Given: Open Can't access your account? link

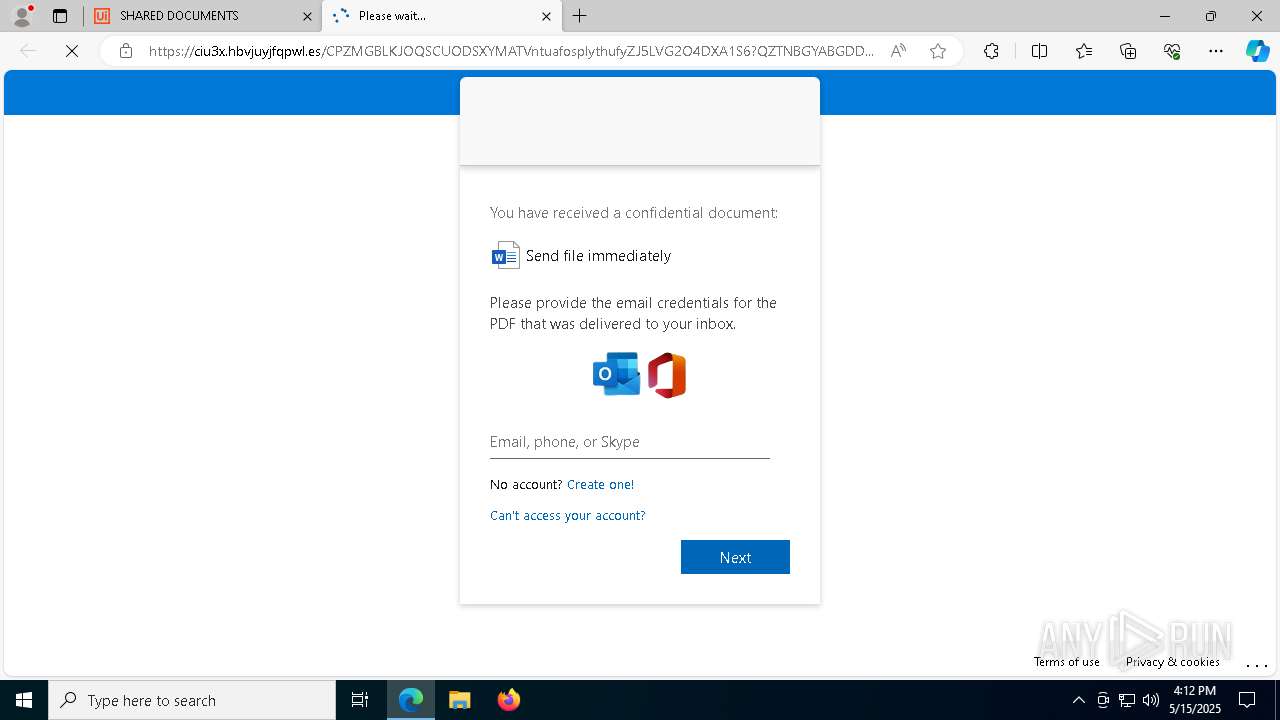Looking at the screenshot, I should coord(567,515).
